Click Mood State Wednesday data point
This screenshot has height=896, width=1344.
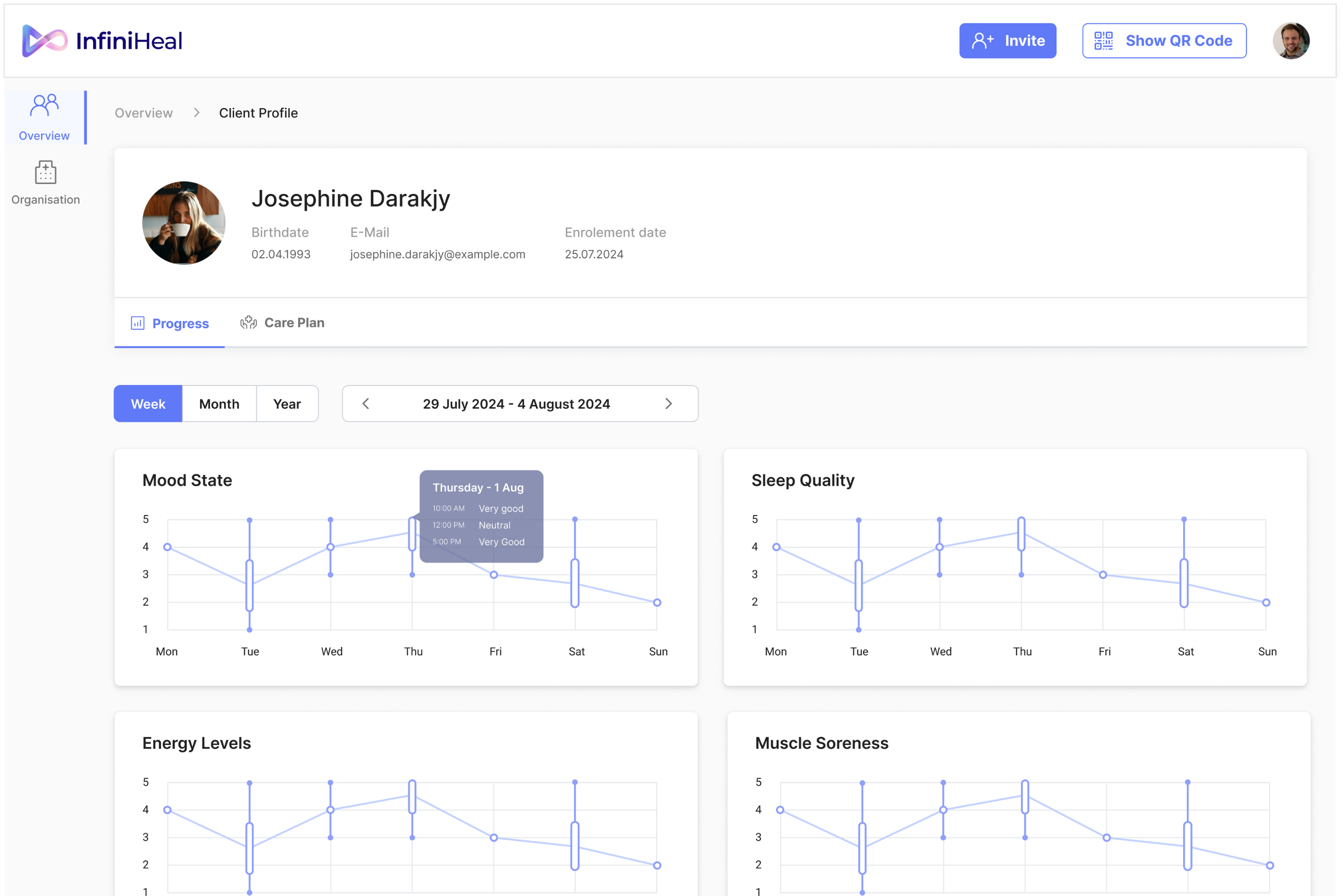[x=330, y=547]
